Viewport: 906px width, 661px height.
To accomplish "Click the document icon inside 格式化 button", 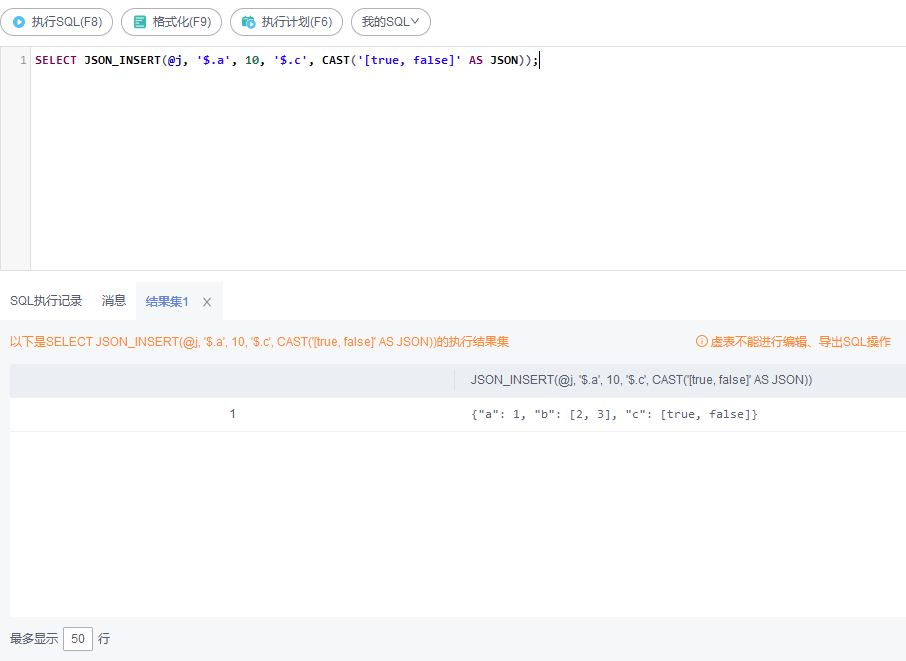I will pyautogui.click(x=138, y=22).
